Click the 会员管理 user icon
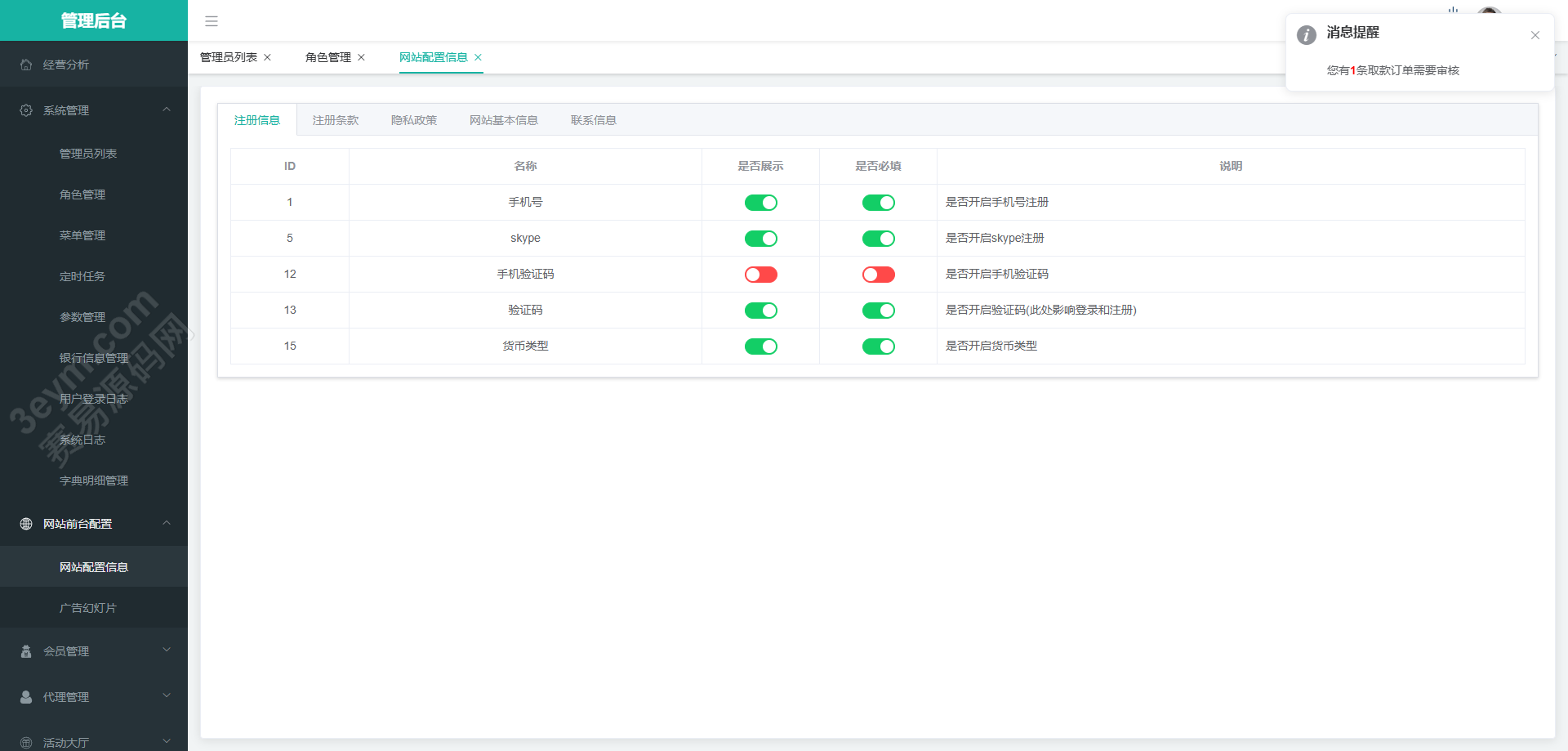 tap(26, 651)
